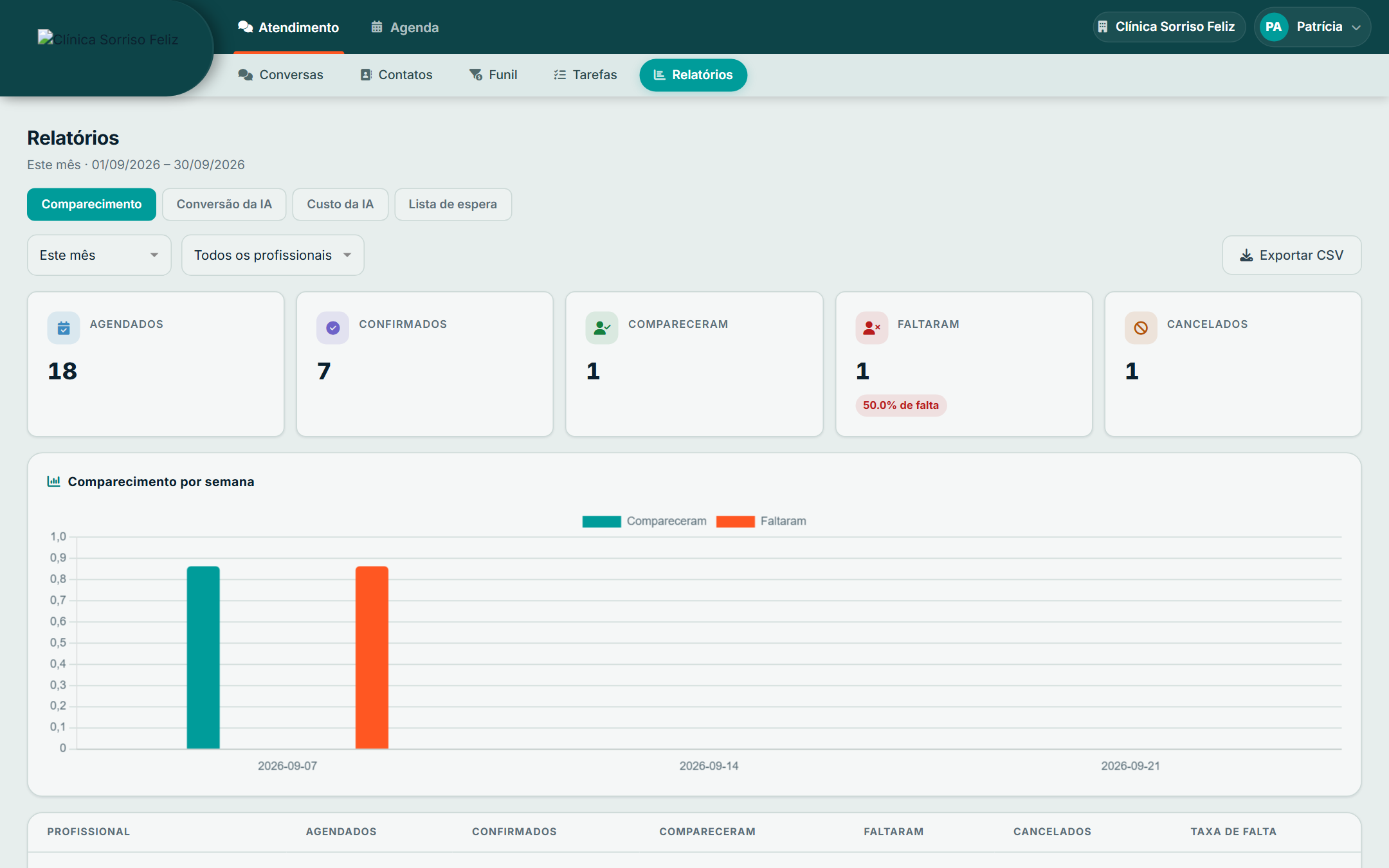The width and height of the screenshot is (1389, 868).
Task: Click the Faltaram user-x icon
Action: [x=871, y=328]
